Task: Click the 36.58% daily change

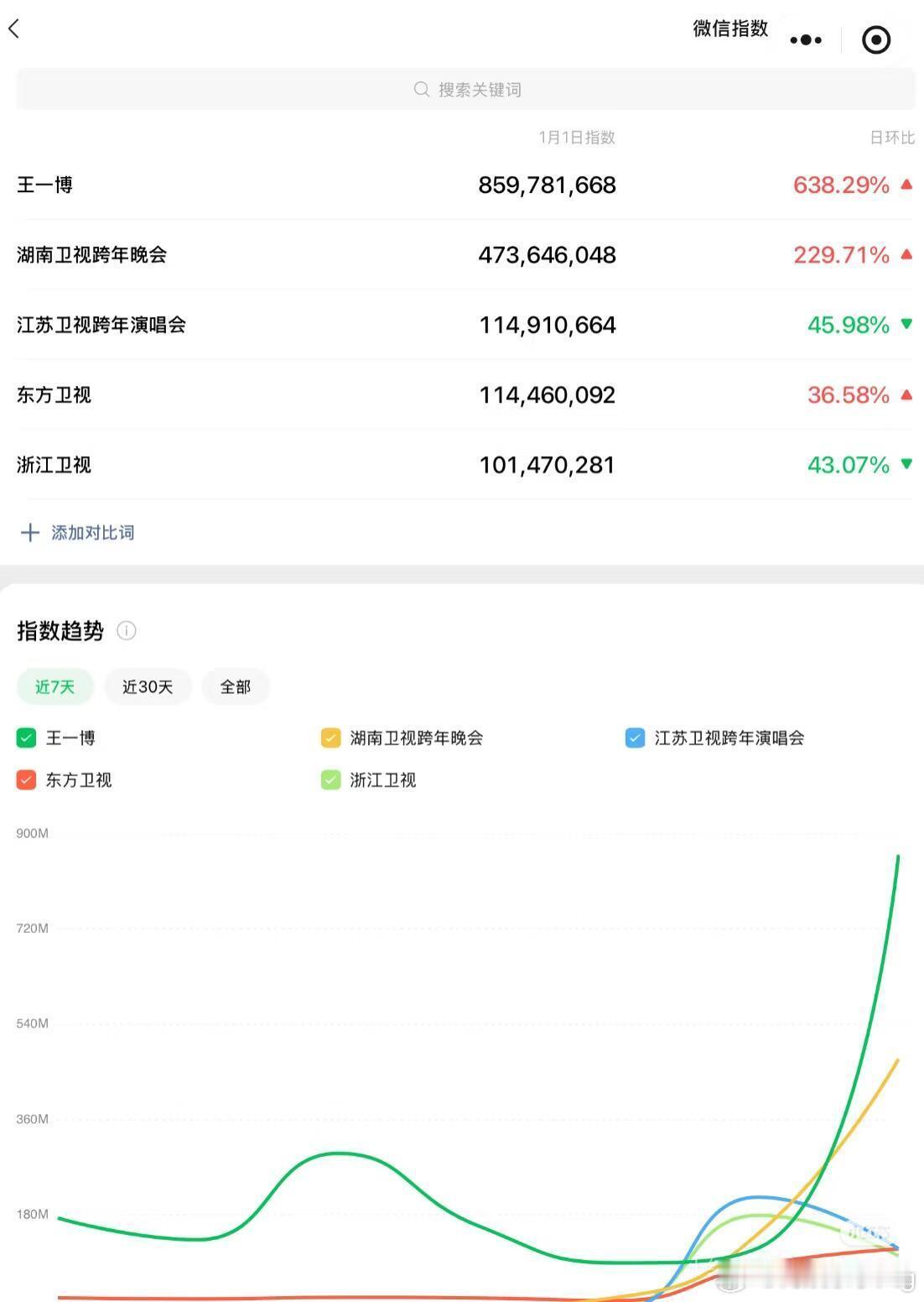Action: 849,395
